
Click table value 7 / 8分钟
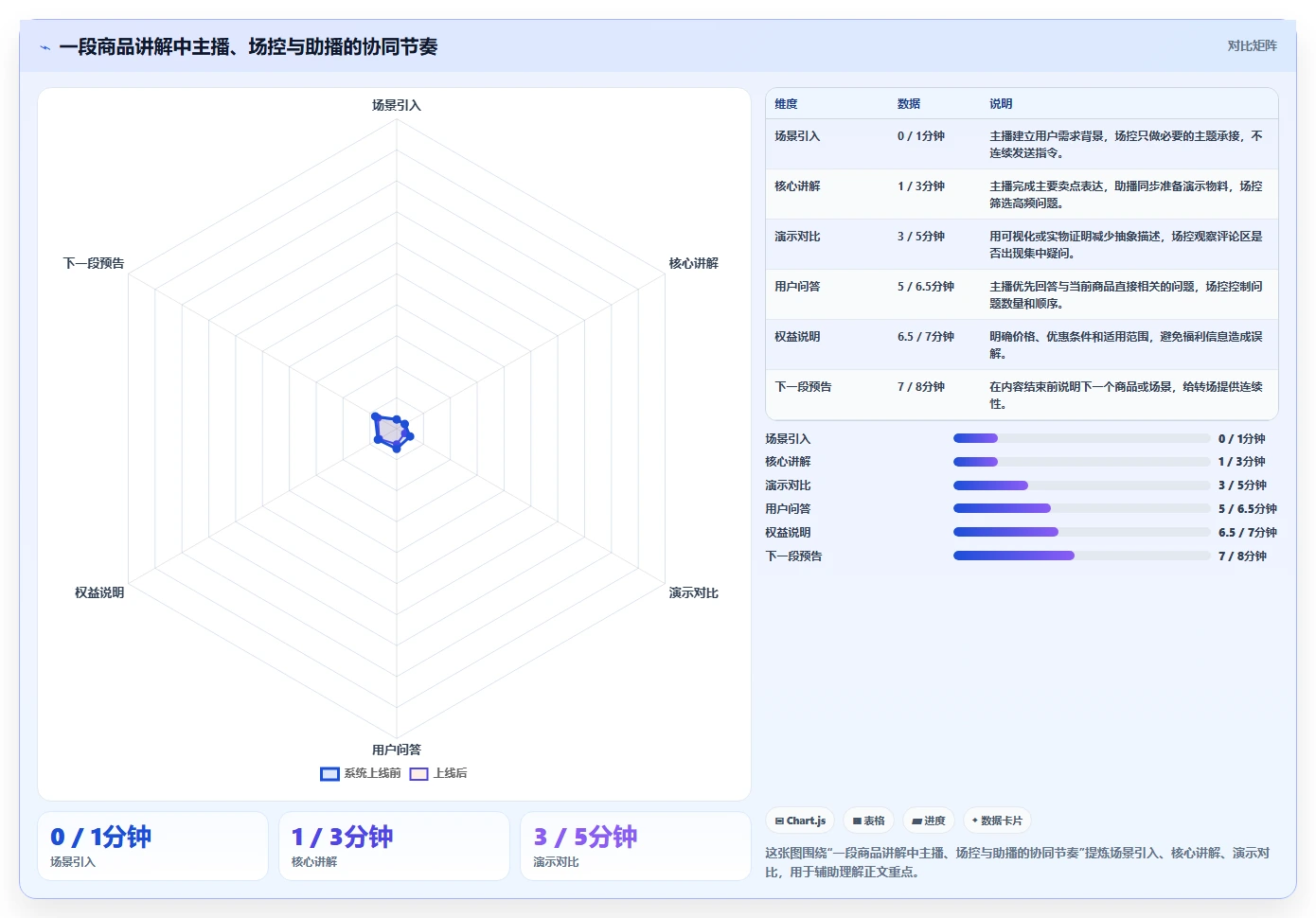(921, 387)
